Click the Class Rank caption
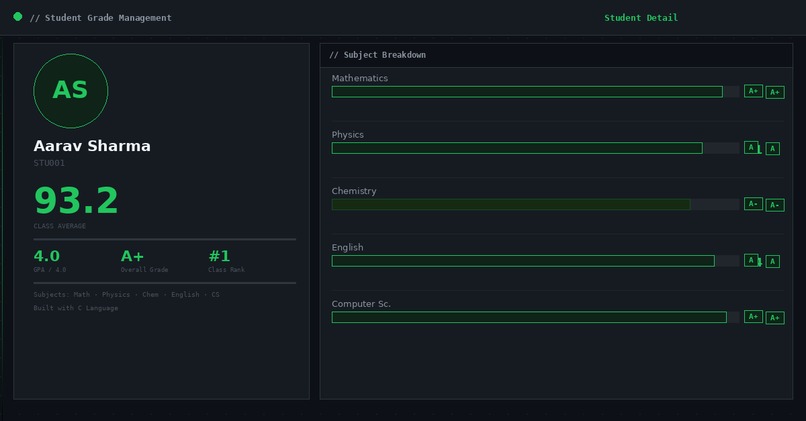Screen dimensions: 806x421 click(x=226, y=269)
